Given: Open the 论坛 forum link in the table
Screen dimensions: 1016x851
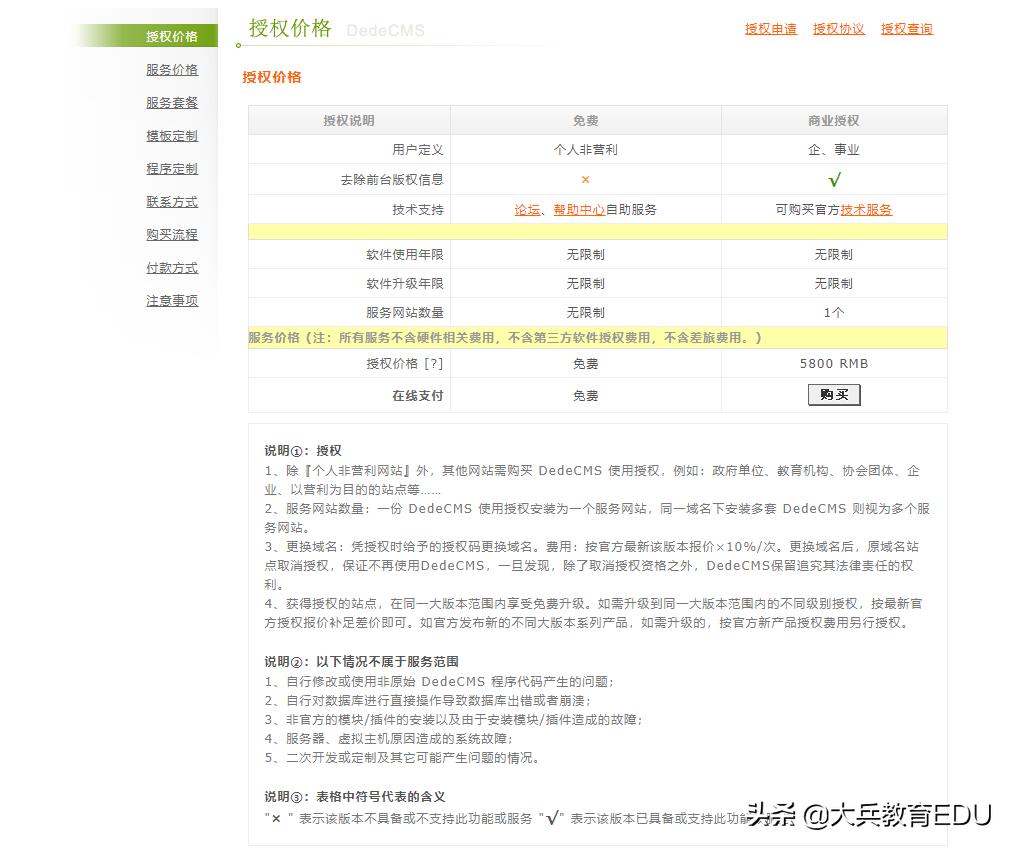Looking at the screenshot, I should [x=527, y=210].
